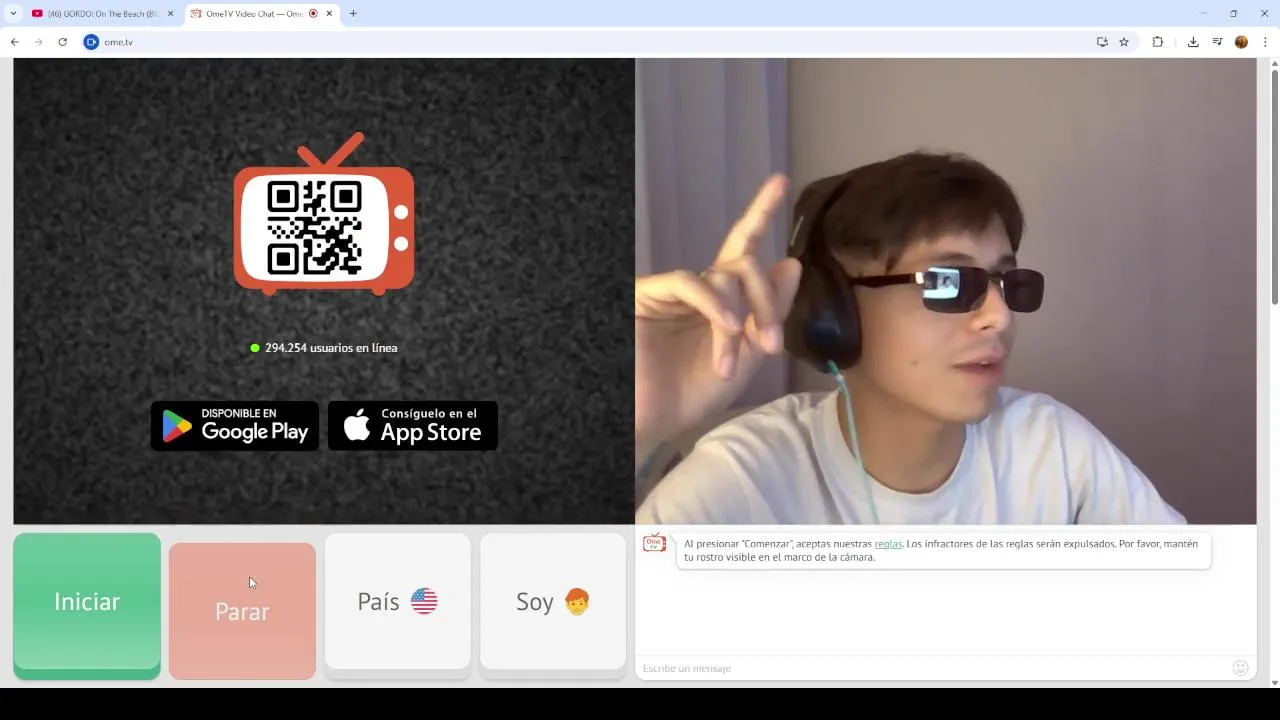1280x720 pixels.
Task: Reload the ome.tv page
Action: pos(62,42)
